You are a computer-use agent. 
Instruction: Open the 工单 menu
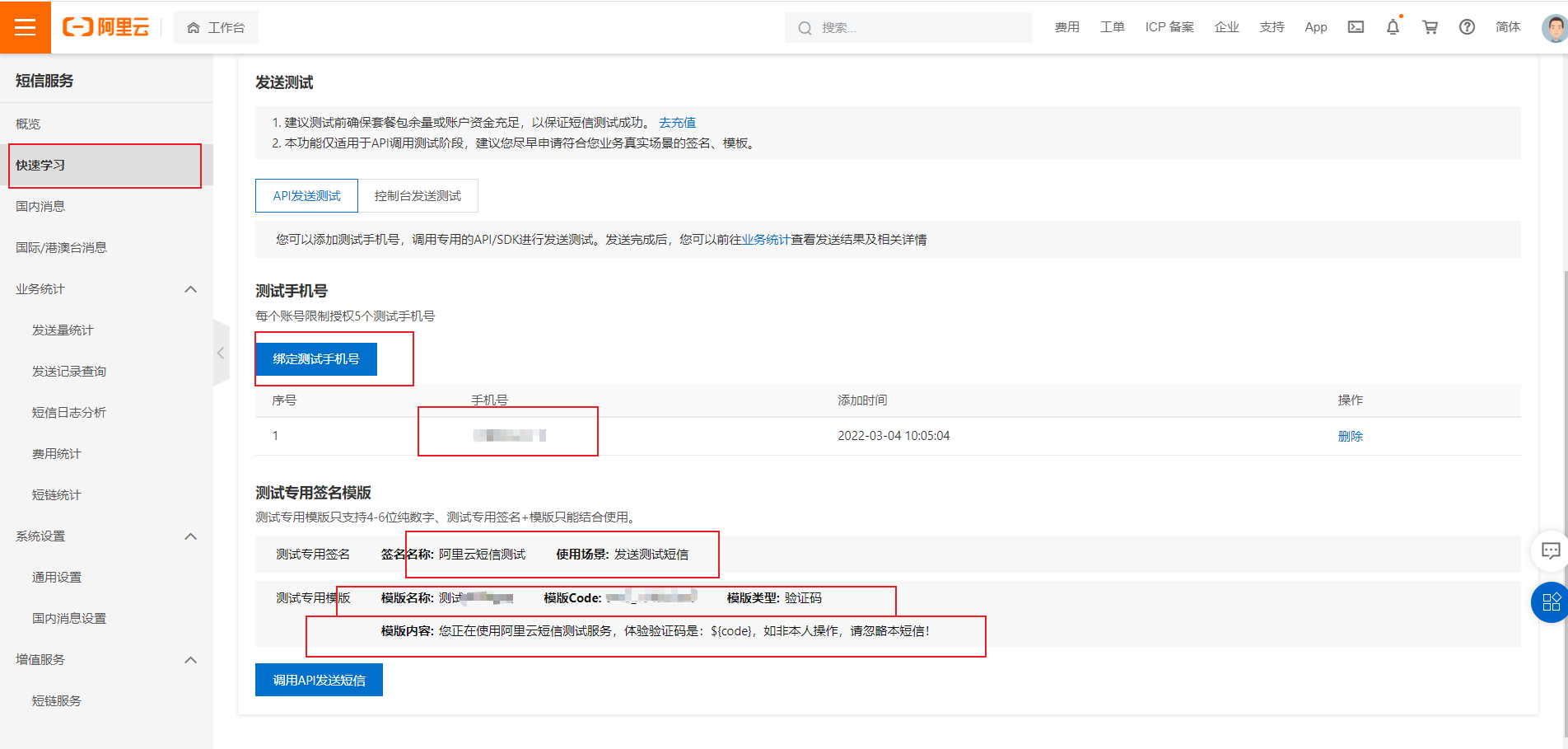point(1112,27)
